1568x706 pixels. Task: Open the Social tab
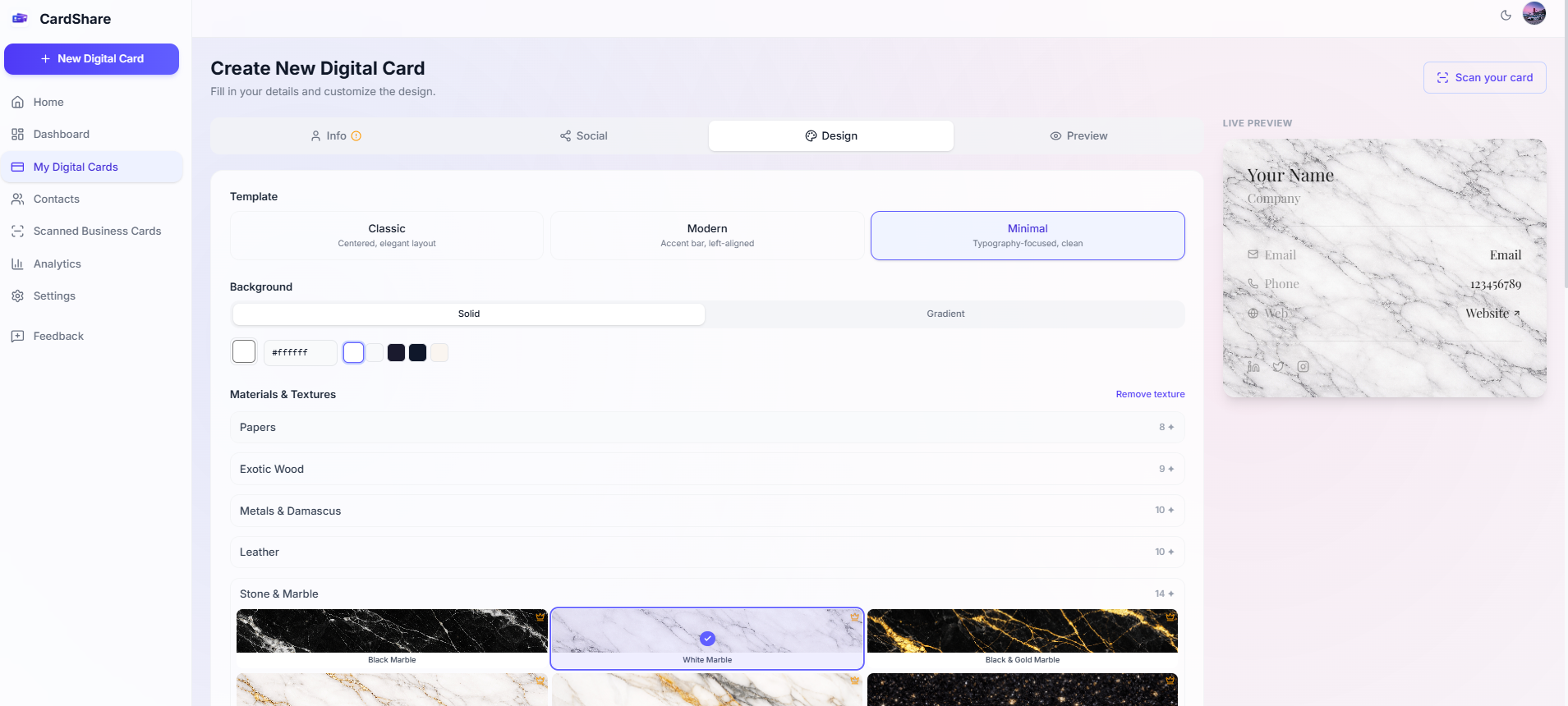[x=584, y=135]
